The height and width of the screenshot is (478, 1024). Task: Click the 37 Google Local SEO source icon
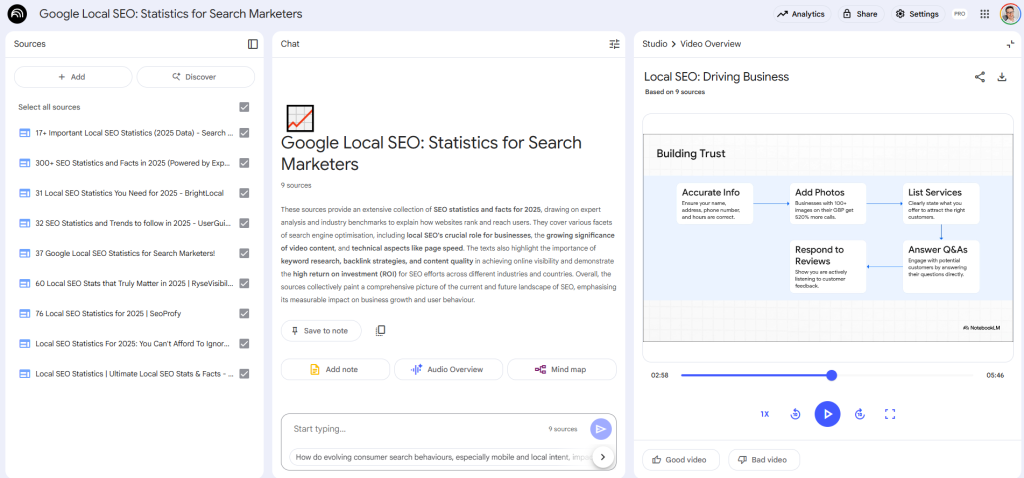coord(25,253)
